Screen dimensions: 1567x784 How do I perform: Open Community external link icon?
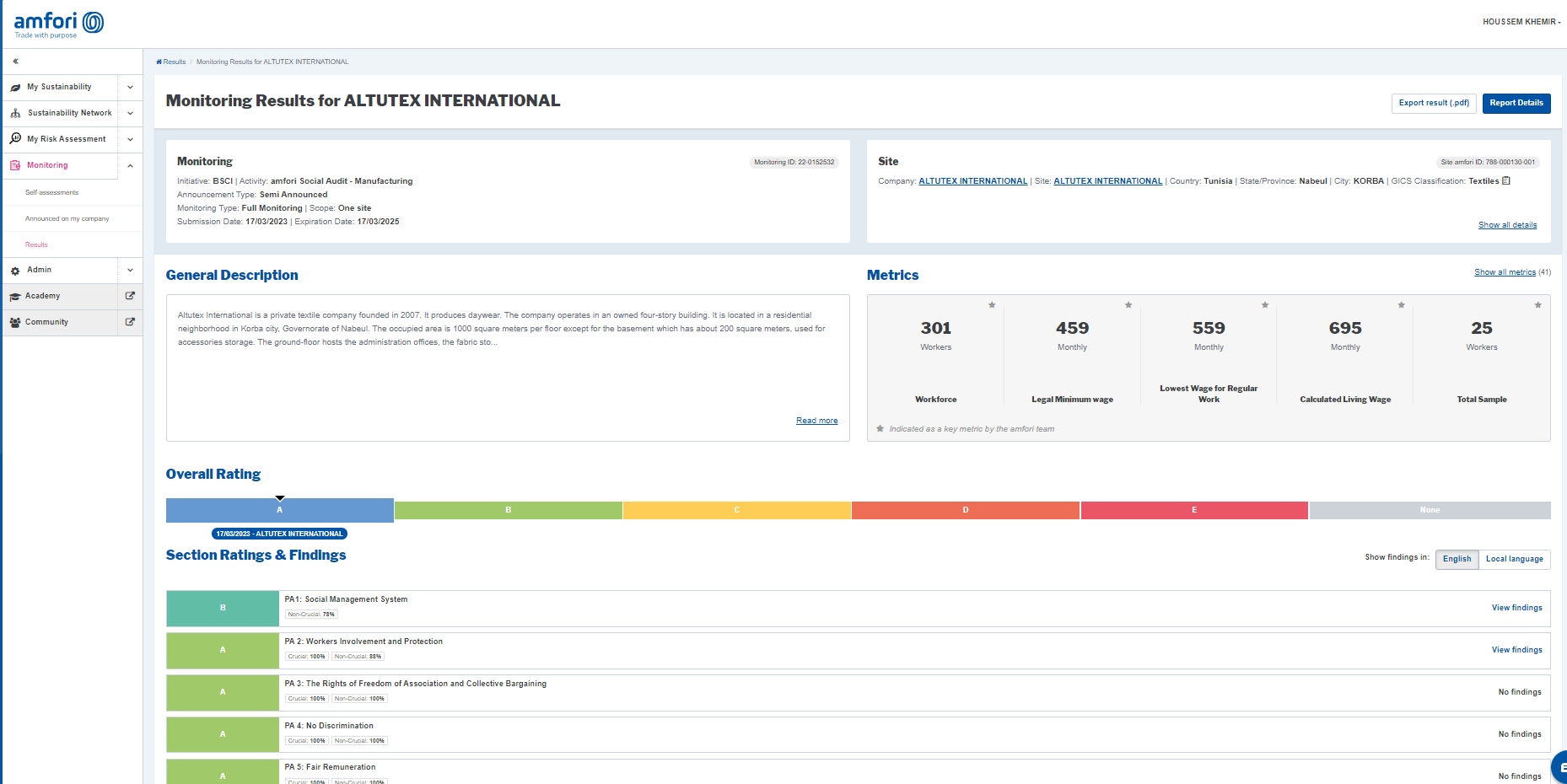[x=130, y=322]
